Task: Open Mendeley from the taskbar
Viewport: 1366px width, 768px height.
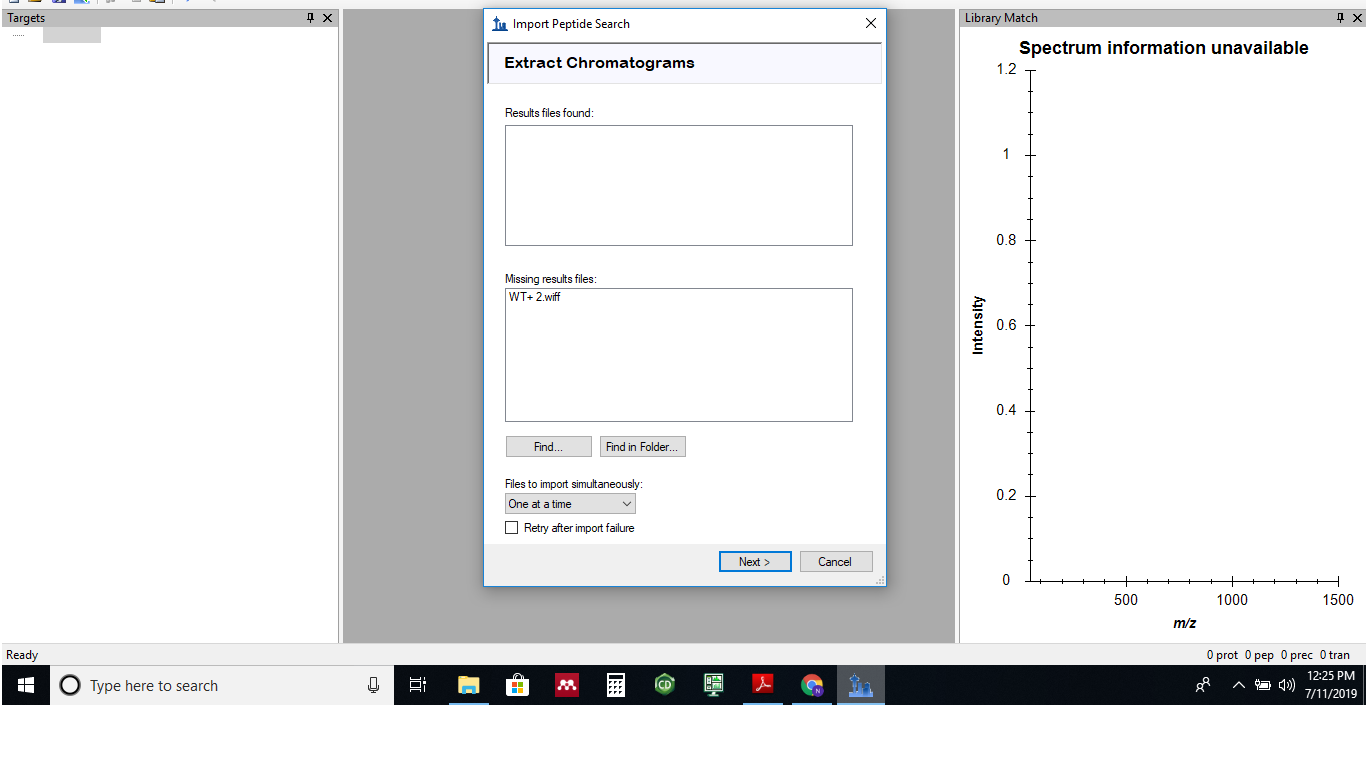Action: (x=567, y=685)
